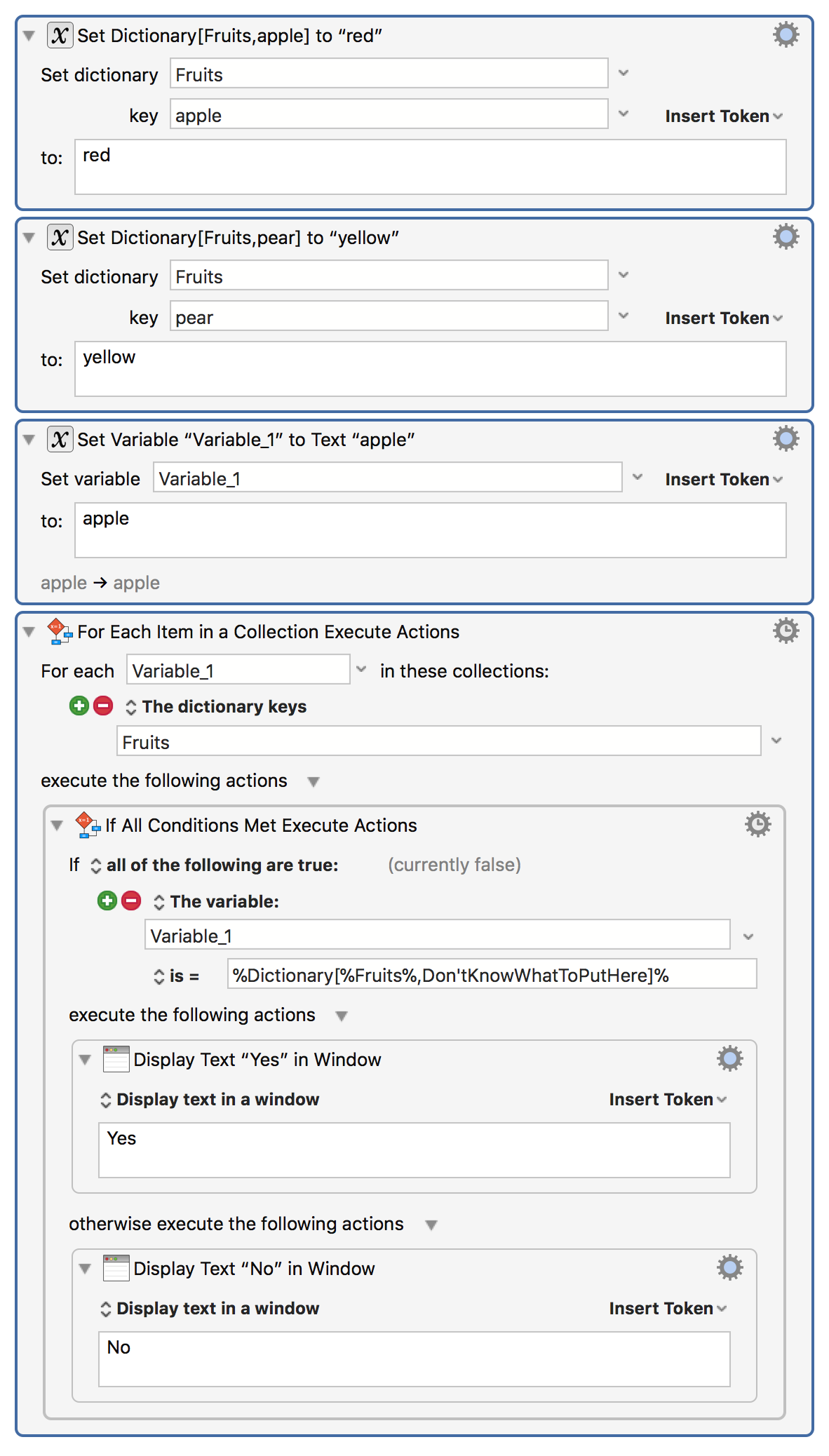Open gear menu of Set Dictionary pear action

(786, 236)
